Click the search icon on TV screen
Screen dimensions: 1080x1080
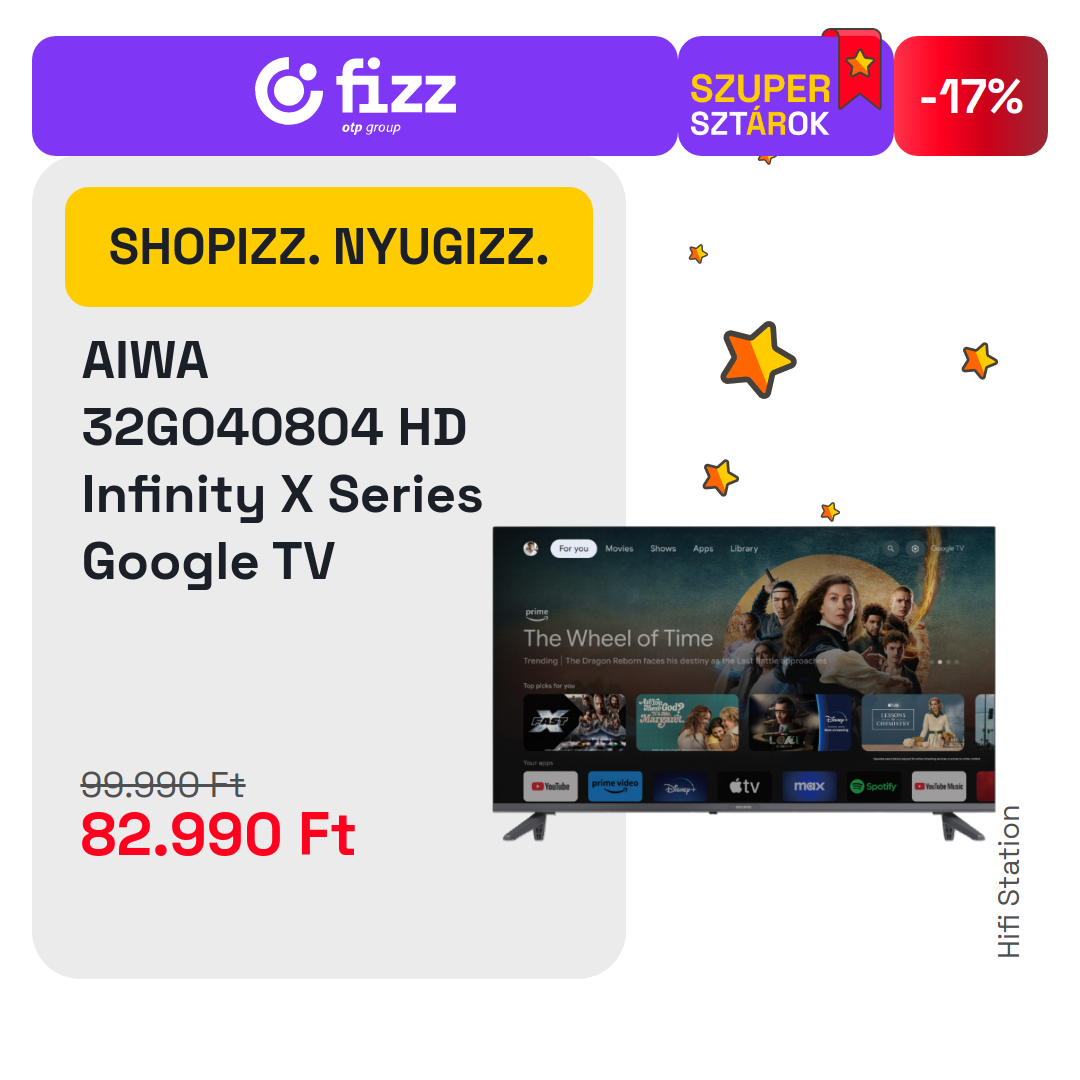[x=891, y=548]
